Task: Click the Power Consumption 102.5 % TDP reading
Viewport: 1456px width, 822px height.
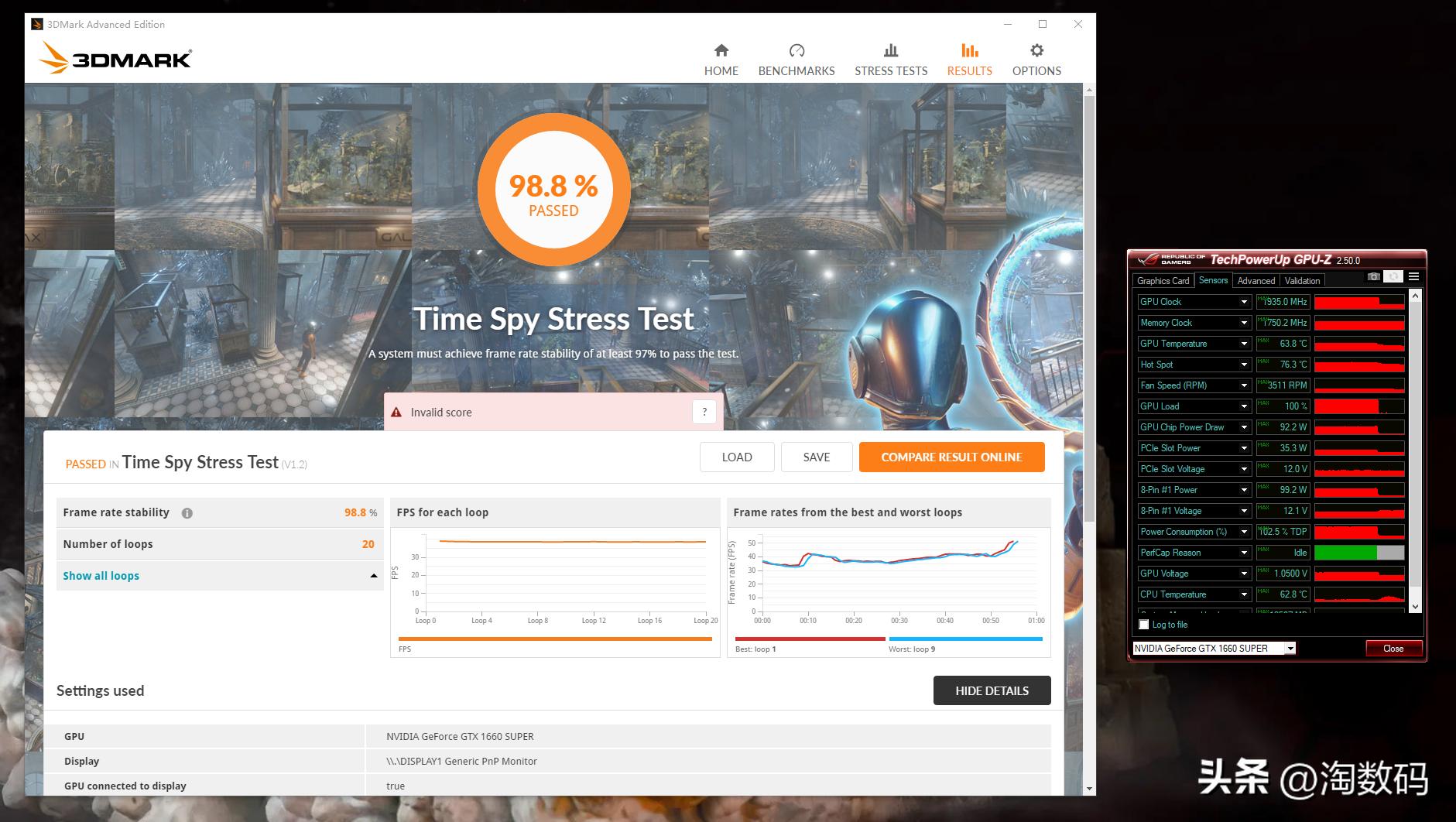Action: (x=1283, y=532)
